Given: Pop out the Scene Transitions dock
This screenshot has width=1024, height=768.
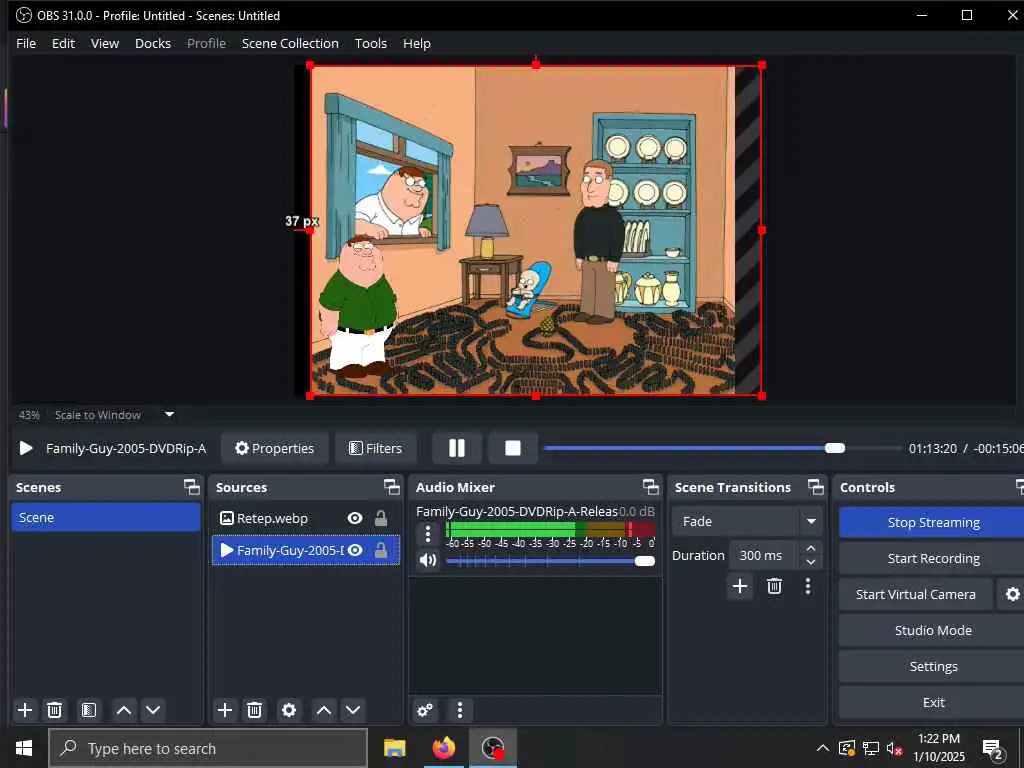Looking at the screenshot, I should [816, 487].
